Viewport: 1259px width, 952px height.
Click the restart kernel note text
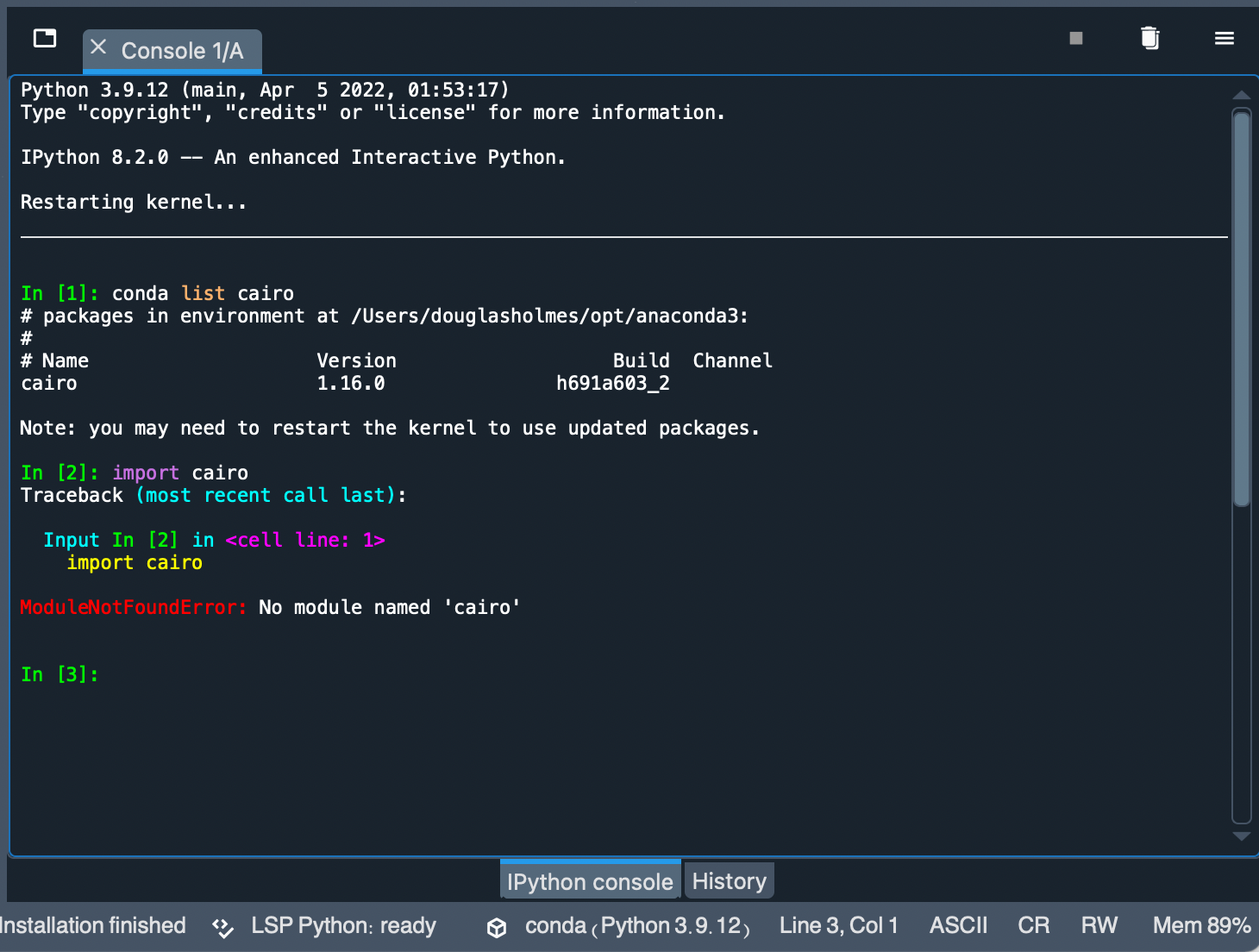(390, 428)
